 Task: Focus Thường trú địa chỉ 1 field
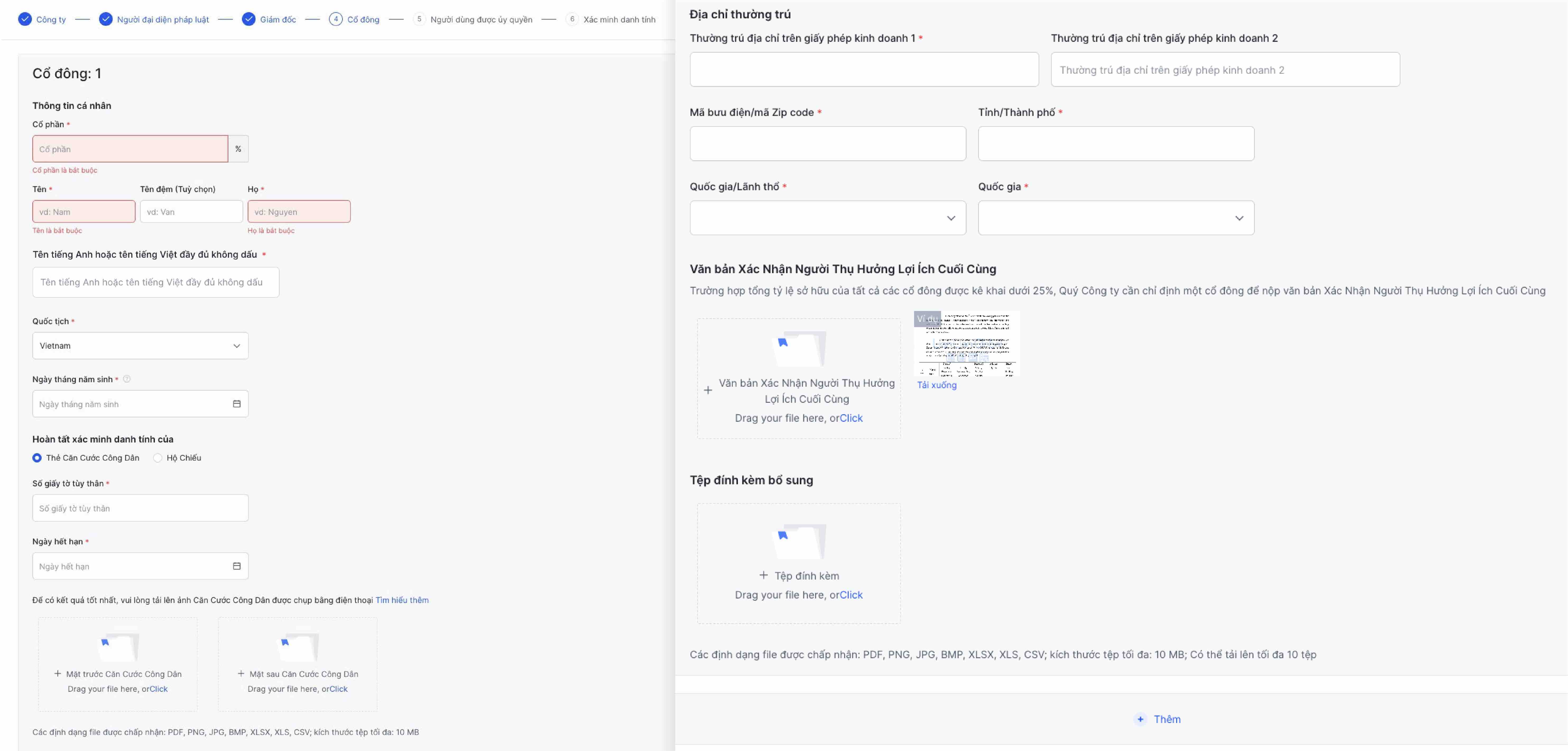864,69
